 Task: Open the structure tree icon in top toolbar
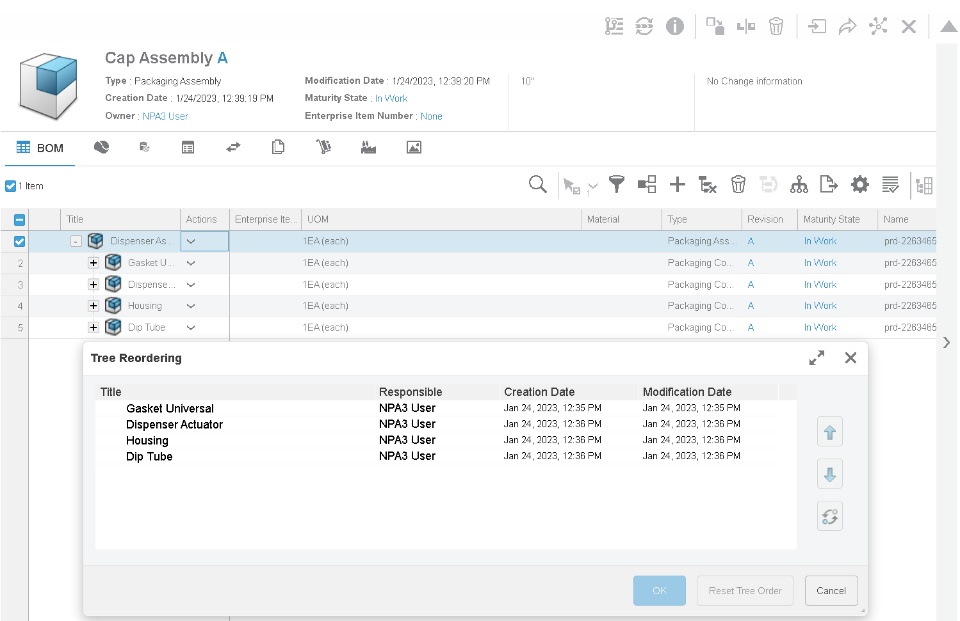613,26
